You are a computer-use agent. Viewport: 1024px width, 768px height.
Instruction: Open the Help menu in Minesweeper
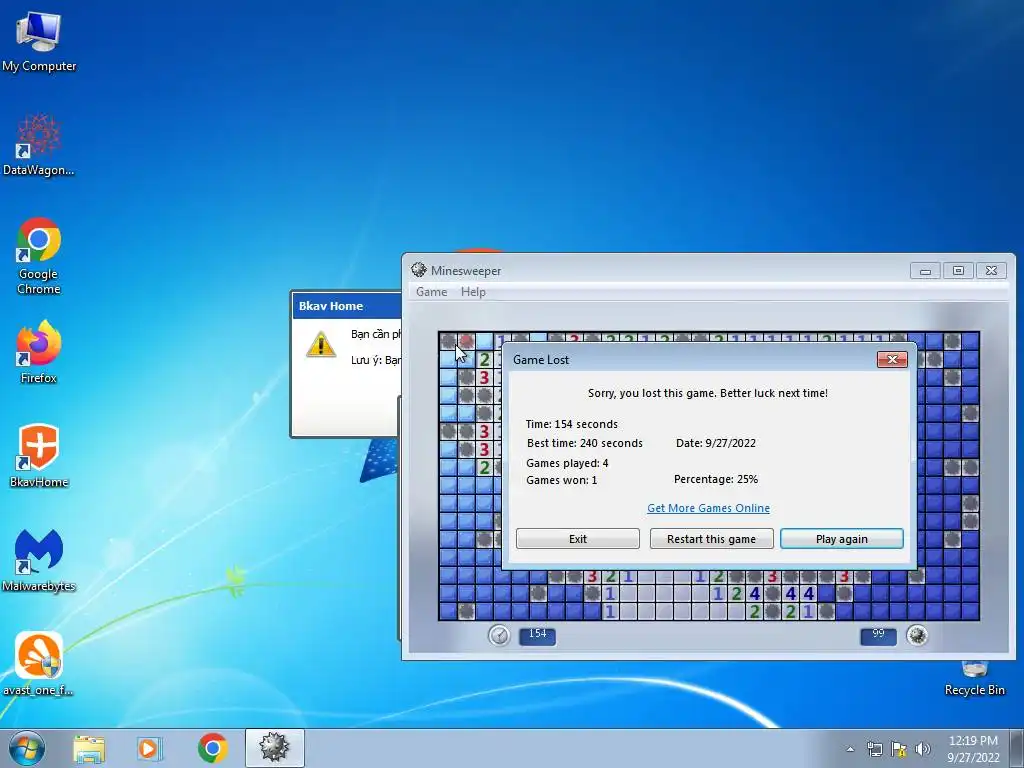coord(473,292)
